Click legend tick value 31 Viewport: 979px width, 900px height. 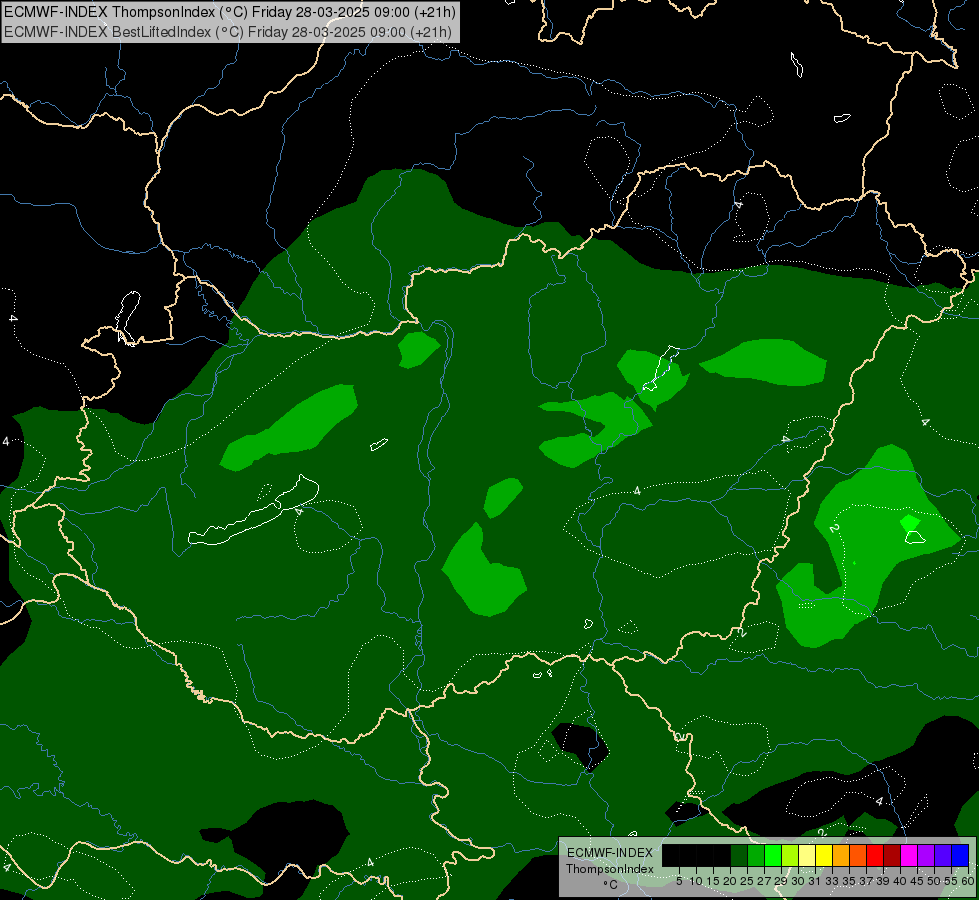pyautogui.click(x=815, y=881)
